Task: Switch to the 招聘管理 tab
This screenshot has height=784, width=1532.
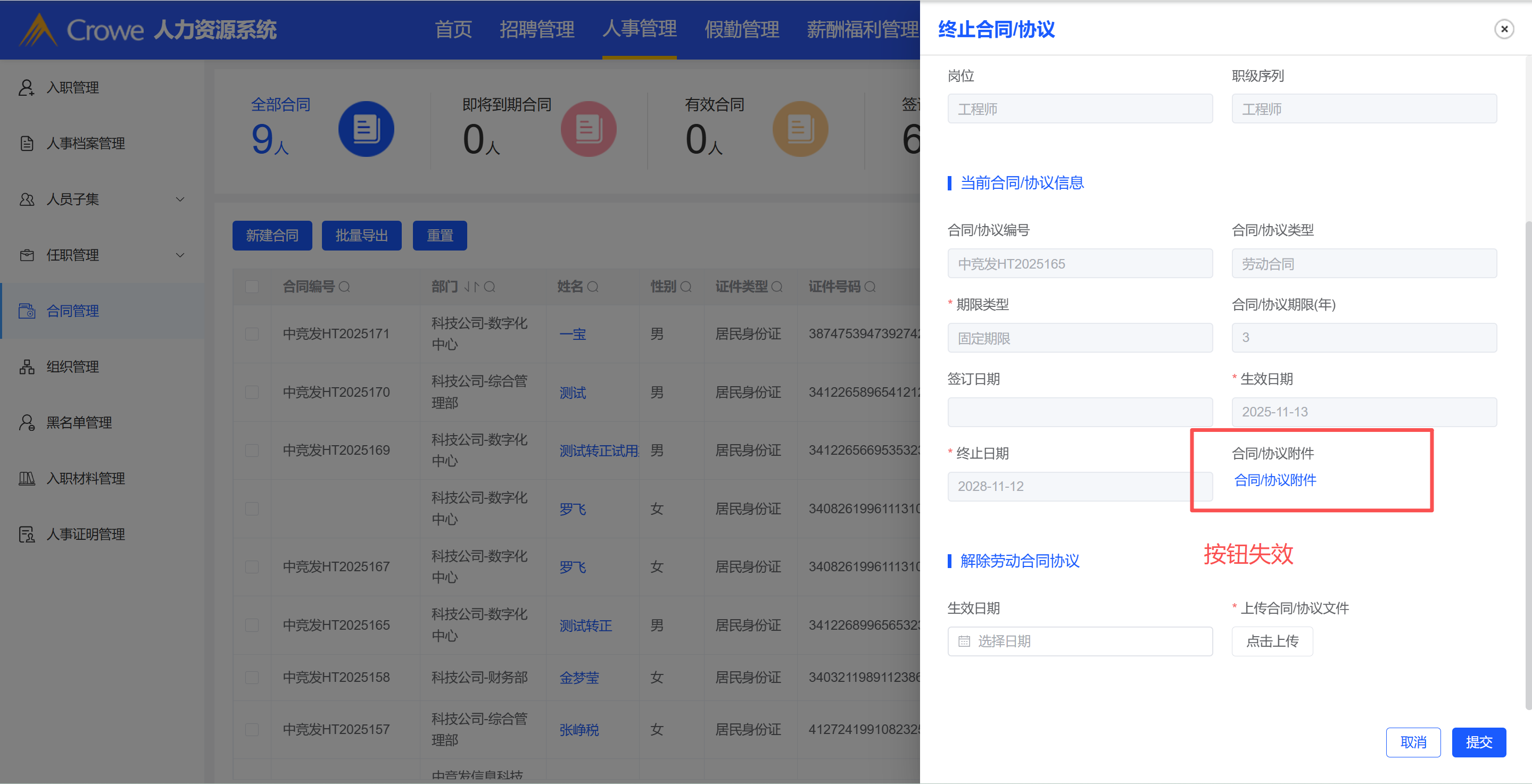Action: coord(536,29)
